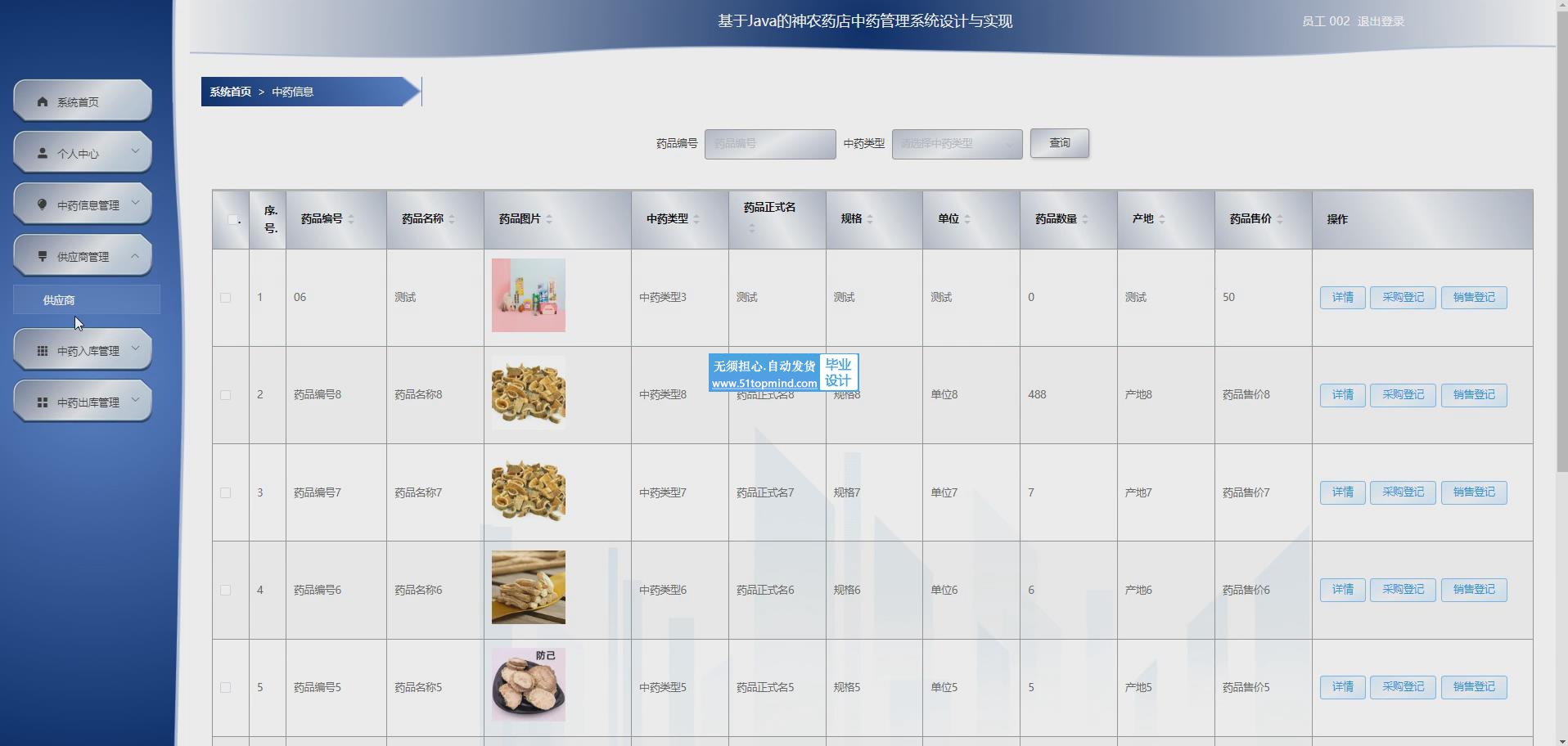Click the 员工 002 user label
The width and height of the screenshot is (1568, 746).
point(1326,21)
